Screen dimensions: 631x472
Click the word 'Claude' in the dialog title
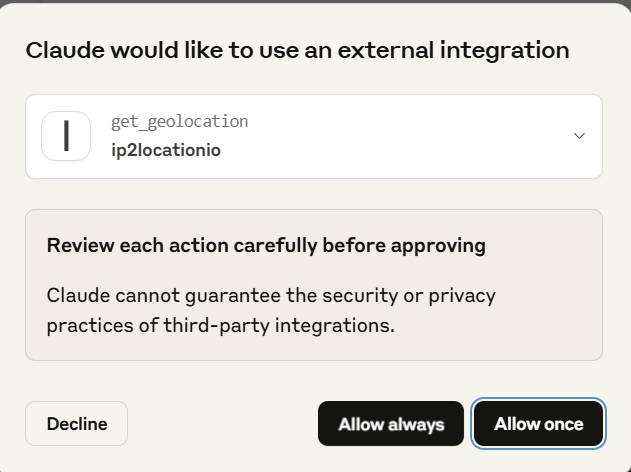65,51
